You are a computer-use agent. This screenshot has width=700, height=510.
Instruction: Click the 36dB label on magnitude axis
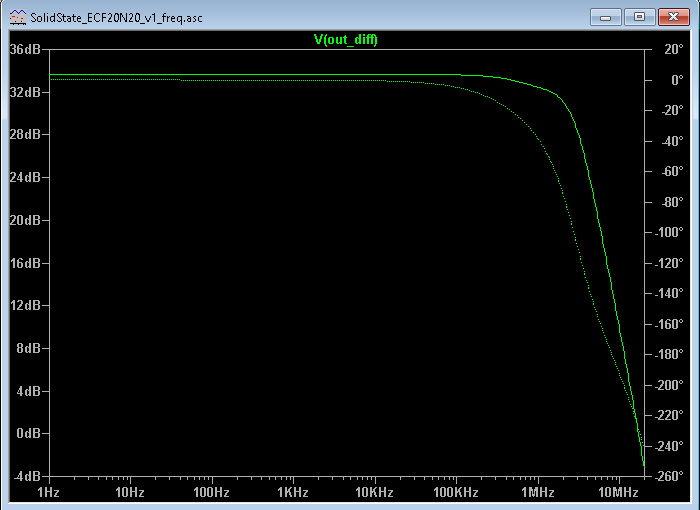(25, 48)
